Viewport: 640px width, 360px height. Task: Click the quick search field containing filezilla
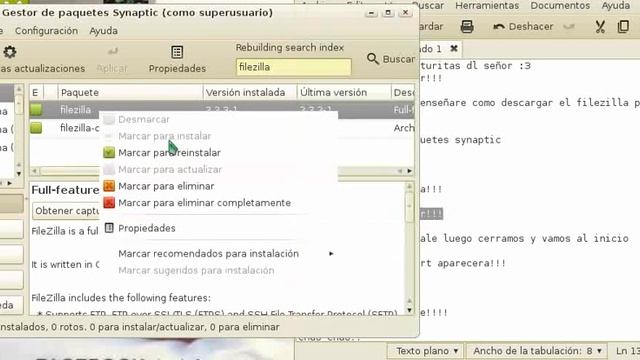point(293,67)
